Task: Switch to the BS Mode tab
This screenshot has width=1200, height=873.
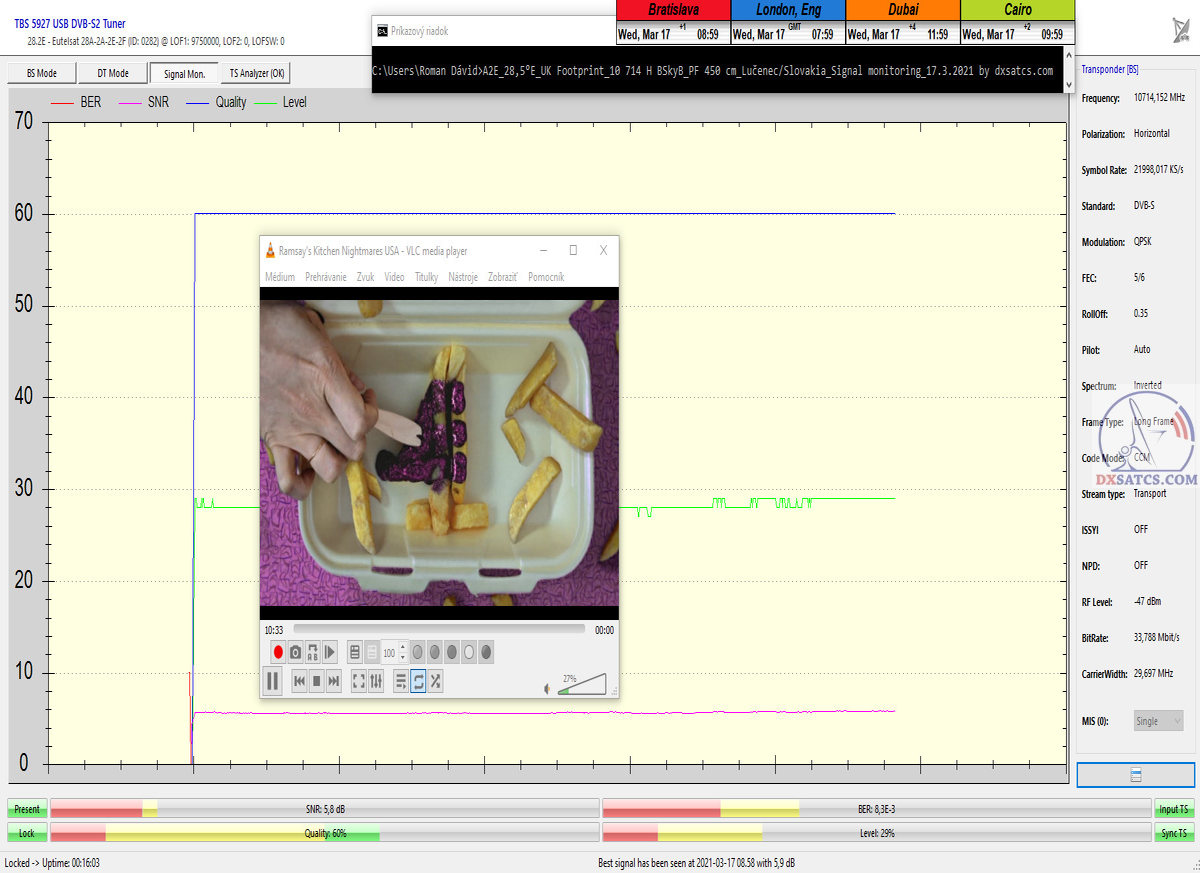Action: point(41,73)
